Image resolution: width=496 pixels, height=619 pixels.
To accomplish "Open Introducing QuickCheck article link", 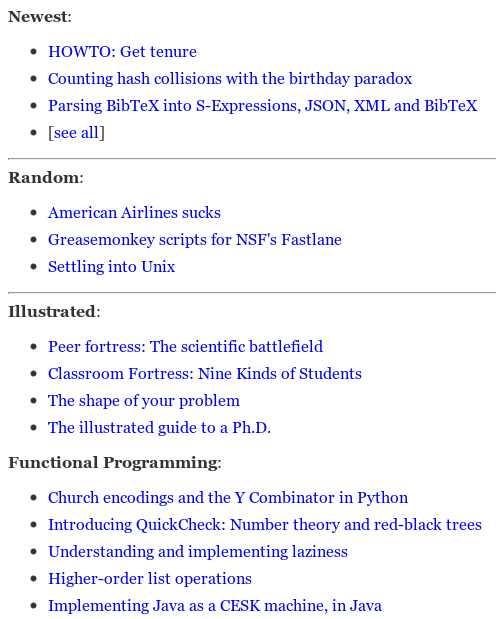I will [x=265, y=525].
